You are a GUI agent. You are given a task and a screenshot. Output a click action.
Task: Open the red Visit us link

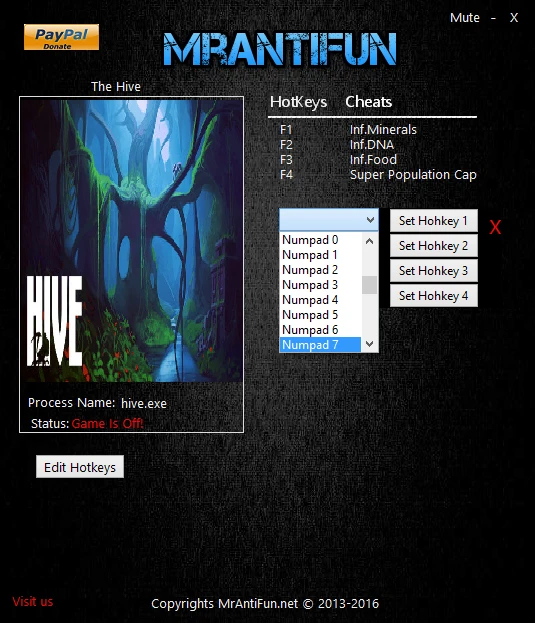click(33, 602)
